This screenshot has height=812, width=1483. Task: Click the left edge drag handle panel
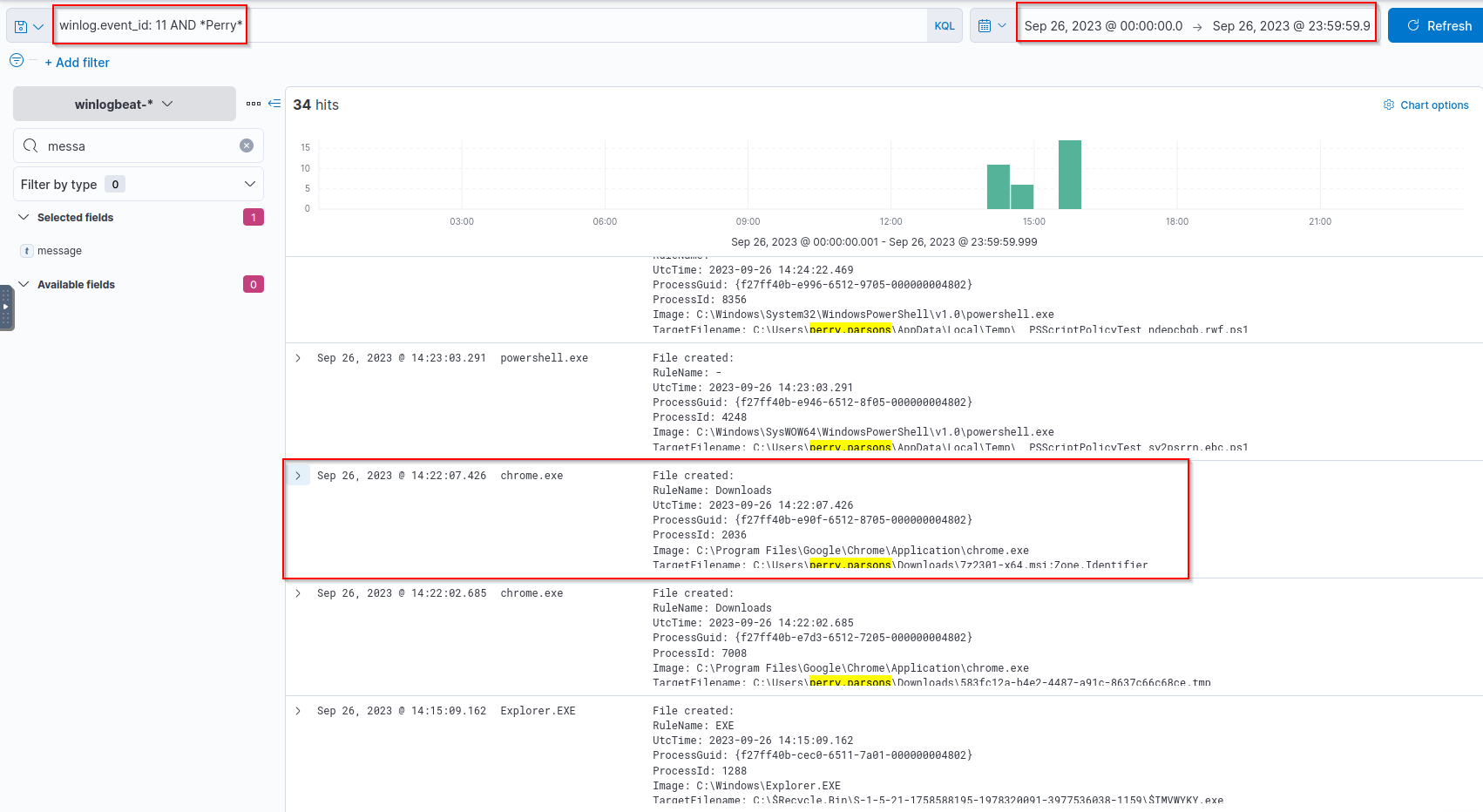6,308
